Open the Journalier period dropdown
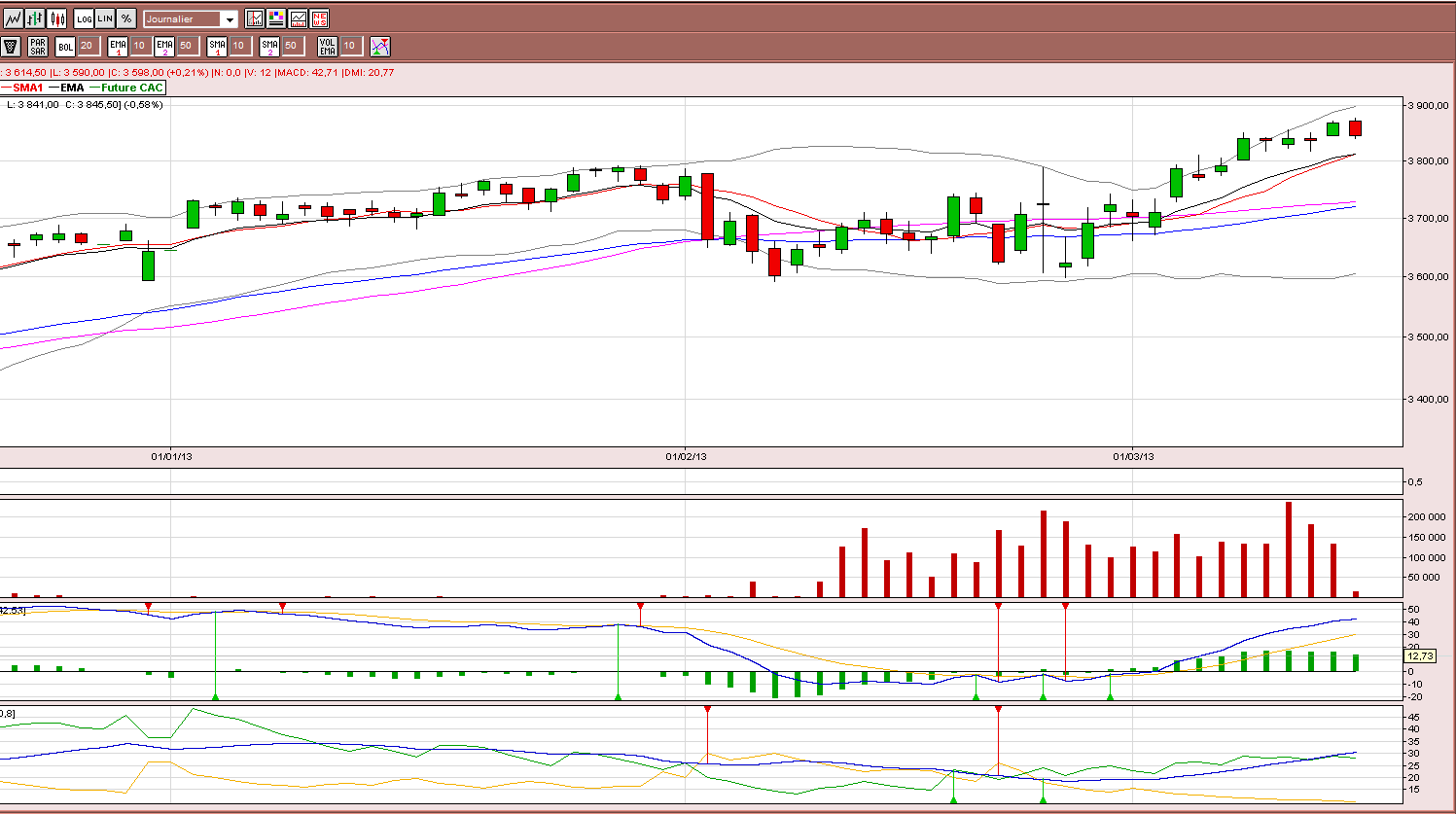The width and height of the screenshot is (1456, 814). click(x=191, y=18)
